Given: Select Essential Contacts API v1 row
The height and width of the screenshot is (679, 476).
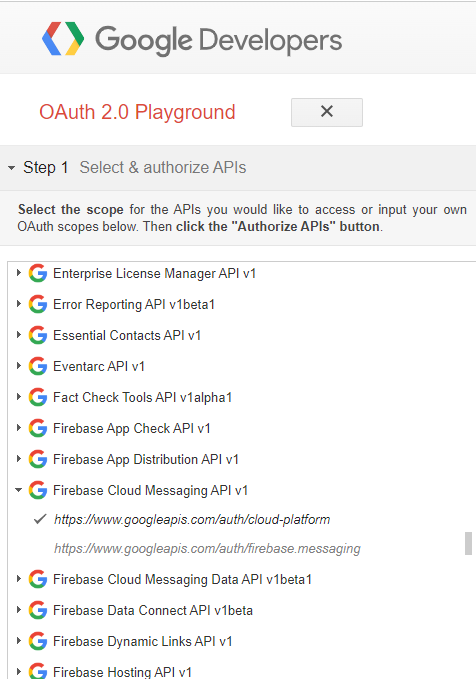Looking at the screenshot, I should pyautogui.click(x=127, y=335).
